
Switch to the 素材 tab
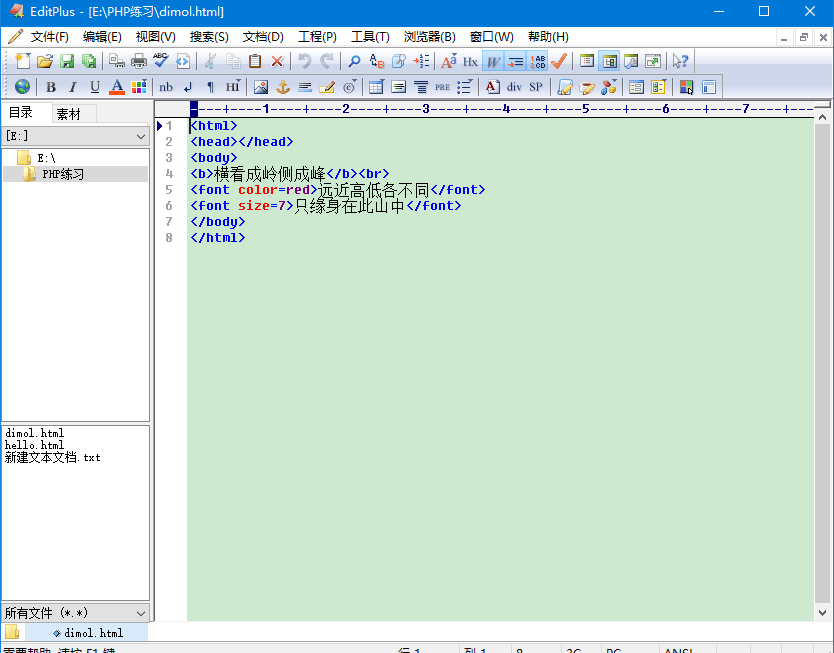point(69,113)
